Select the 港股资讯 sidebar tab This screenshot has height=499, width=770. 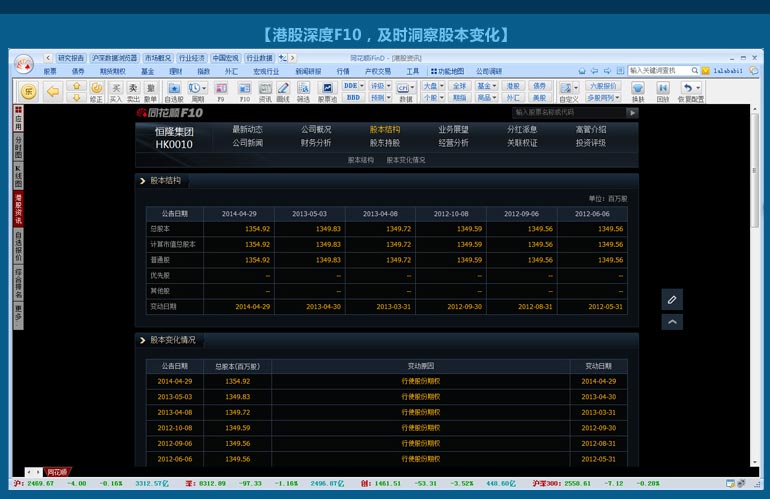point(18,208)
